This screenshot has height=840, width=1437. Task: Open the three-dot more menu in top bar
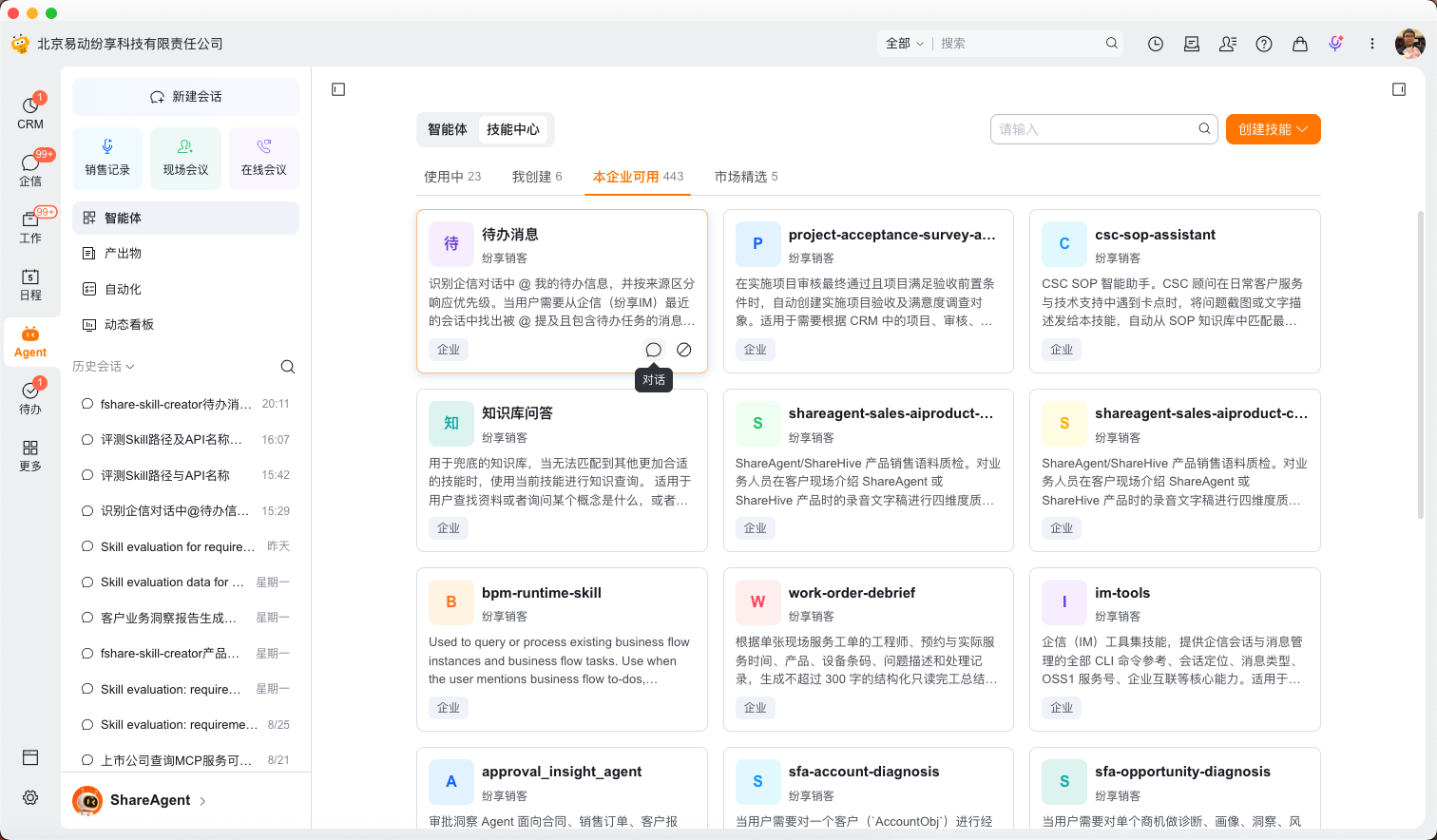(1372, 44)
